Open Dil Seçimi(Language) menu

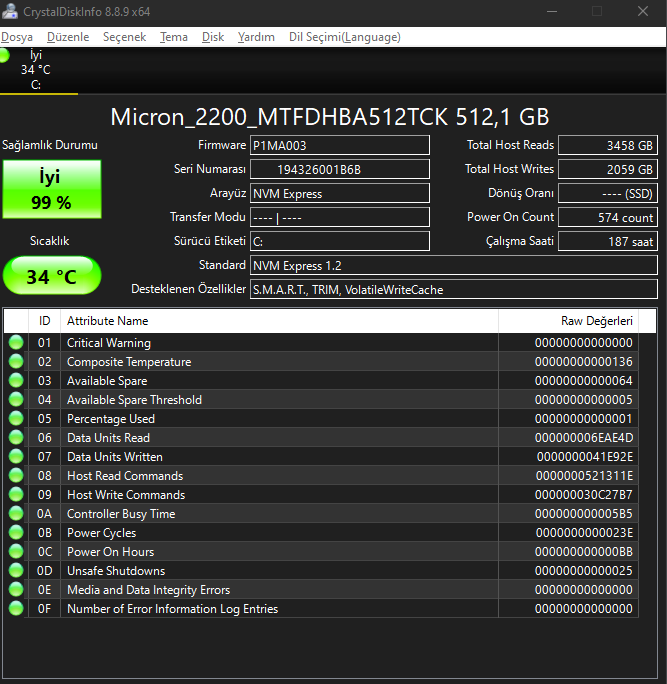click(345, 37)
